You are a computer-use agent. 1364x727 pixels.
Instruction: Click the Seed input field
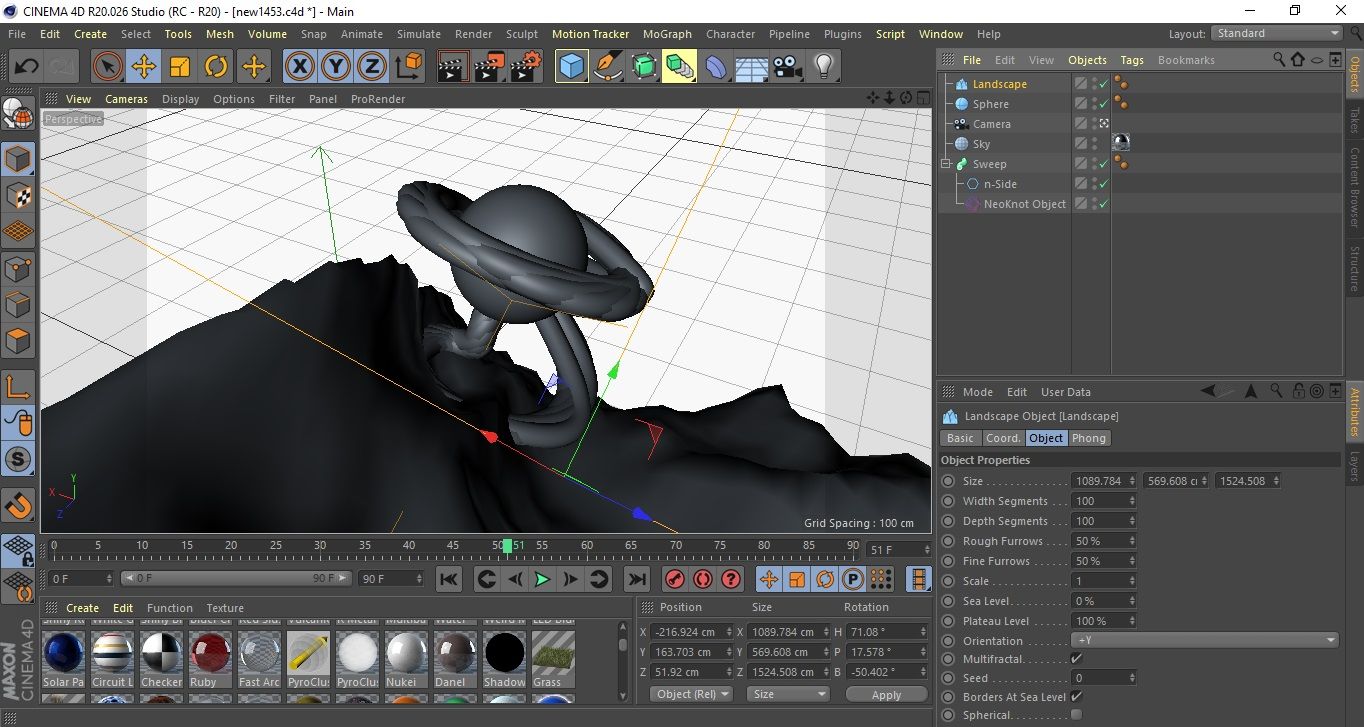pyautogui.click(x=1098, y=678)
